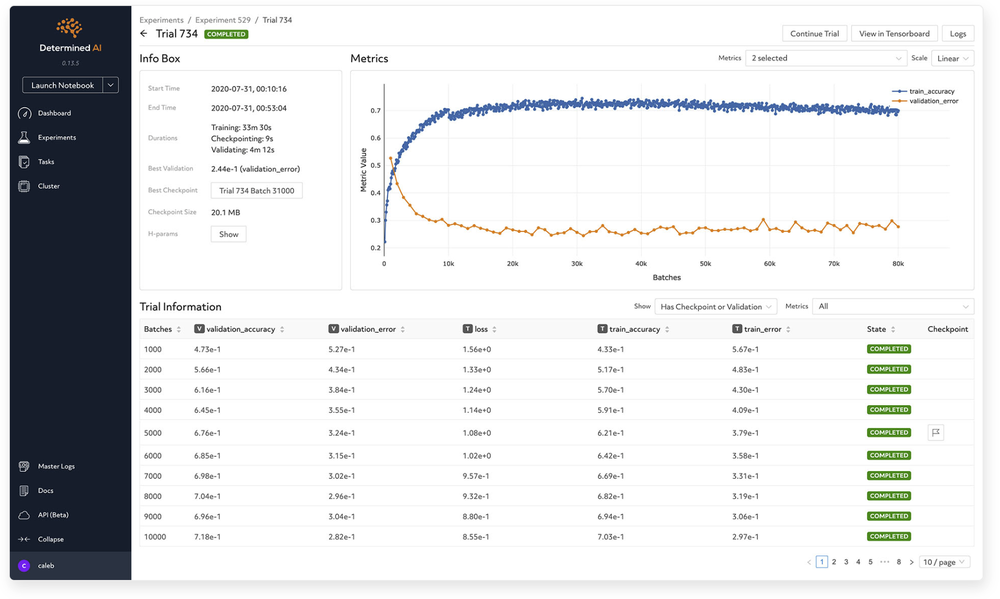1000x599 pixels.
Task: Click View in Tensorboard button
Action: pos(894,34)
